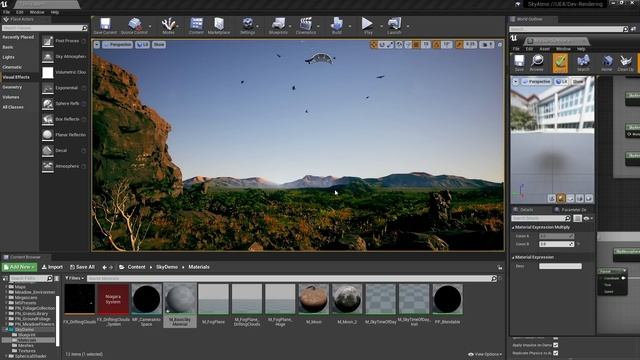Screen dimensions: 640x360
Task: Open the Modes toolbar icon
Action: pyautogui.click(x=168, y=26)
